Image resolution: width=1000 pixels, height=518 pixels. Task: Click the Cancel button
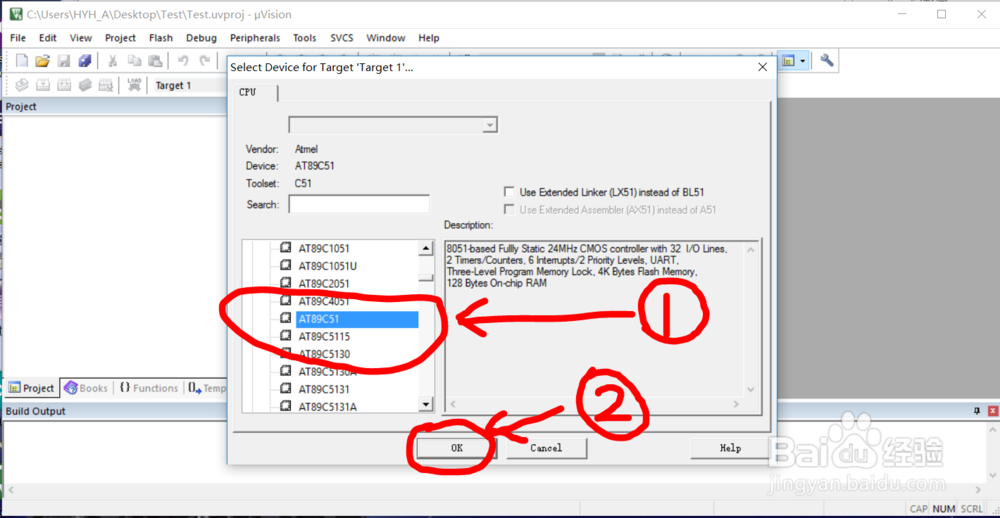coord(547,448)
